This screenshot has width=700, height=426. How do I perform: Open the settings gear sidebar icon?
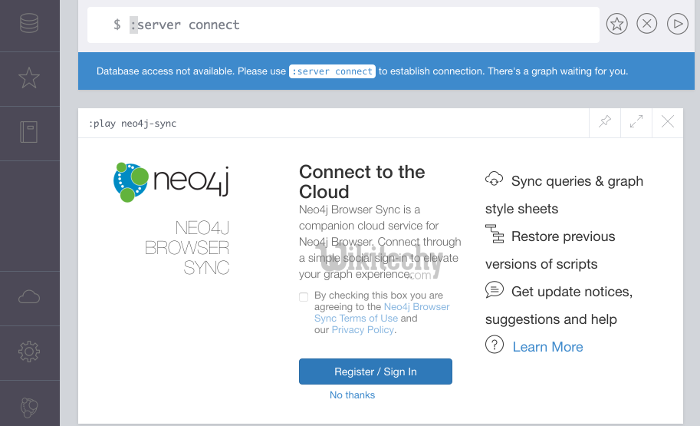point(29,351)
